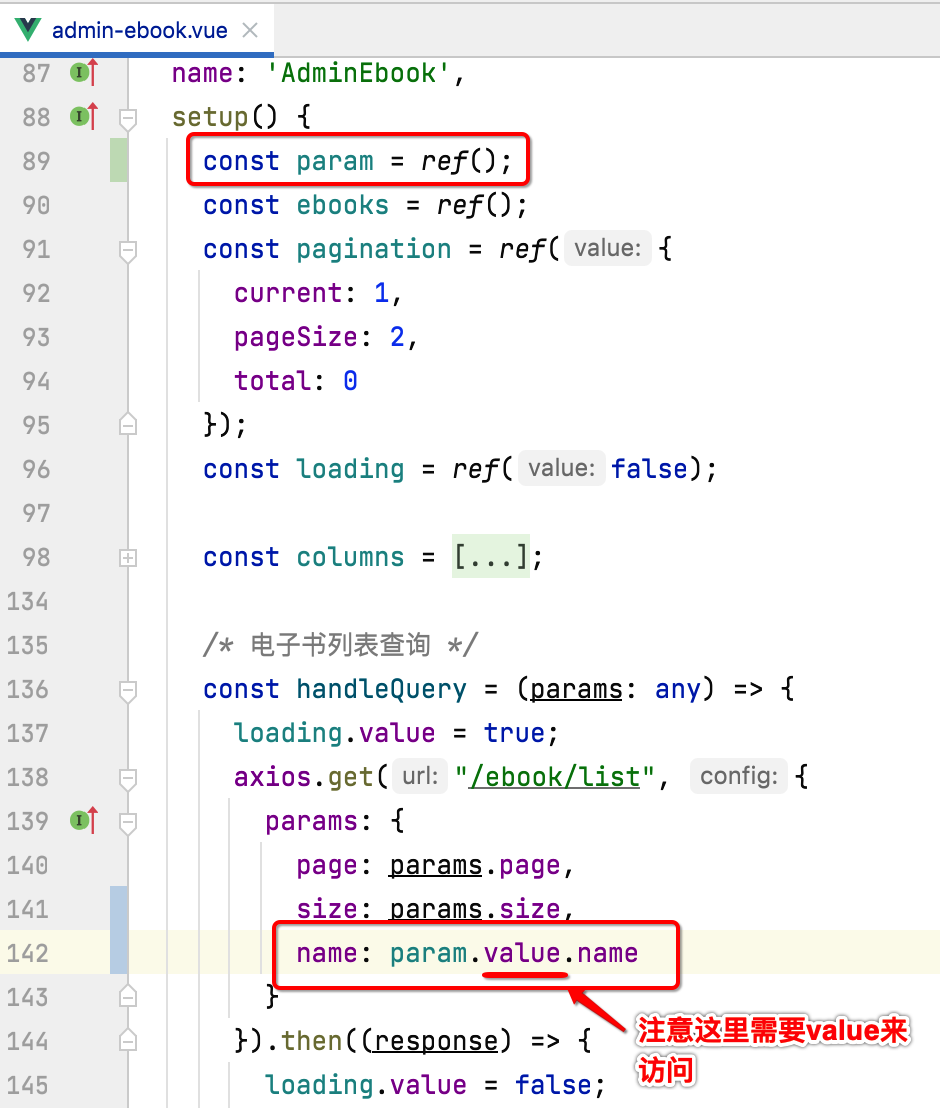The width and height of the screenshot is (940, 1108).
Task: Click the Vue file icon on the tab
Action: [28, 30]
